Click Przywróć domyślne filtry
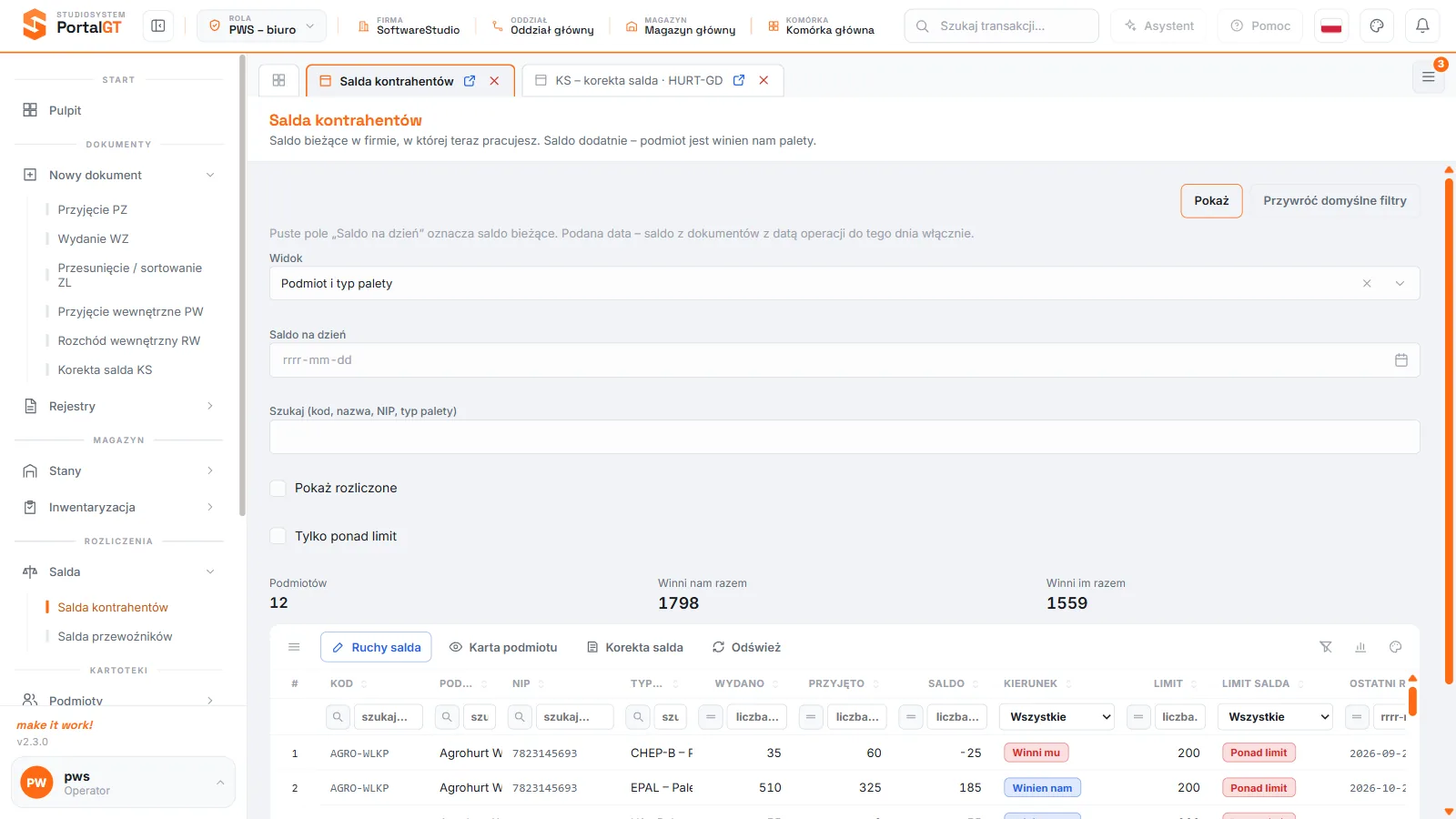 click(x=1334, y=200)
